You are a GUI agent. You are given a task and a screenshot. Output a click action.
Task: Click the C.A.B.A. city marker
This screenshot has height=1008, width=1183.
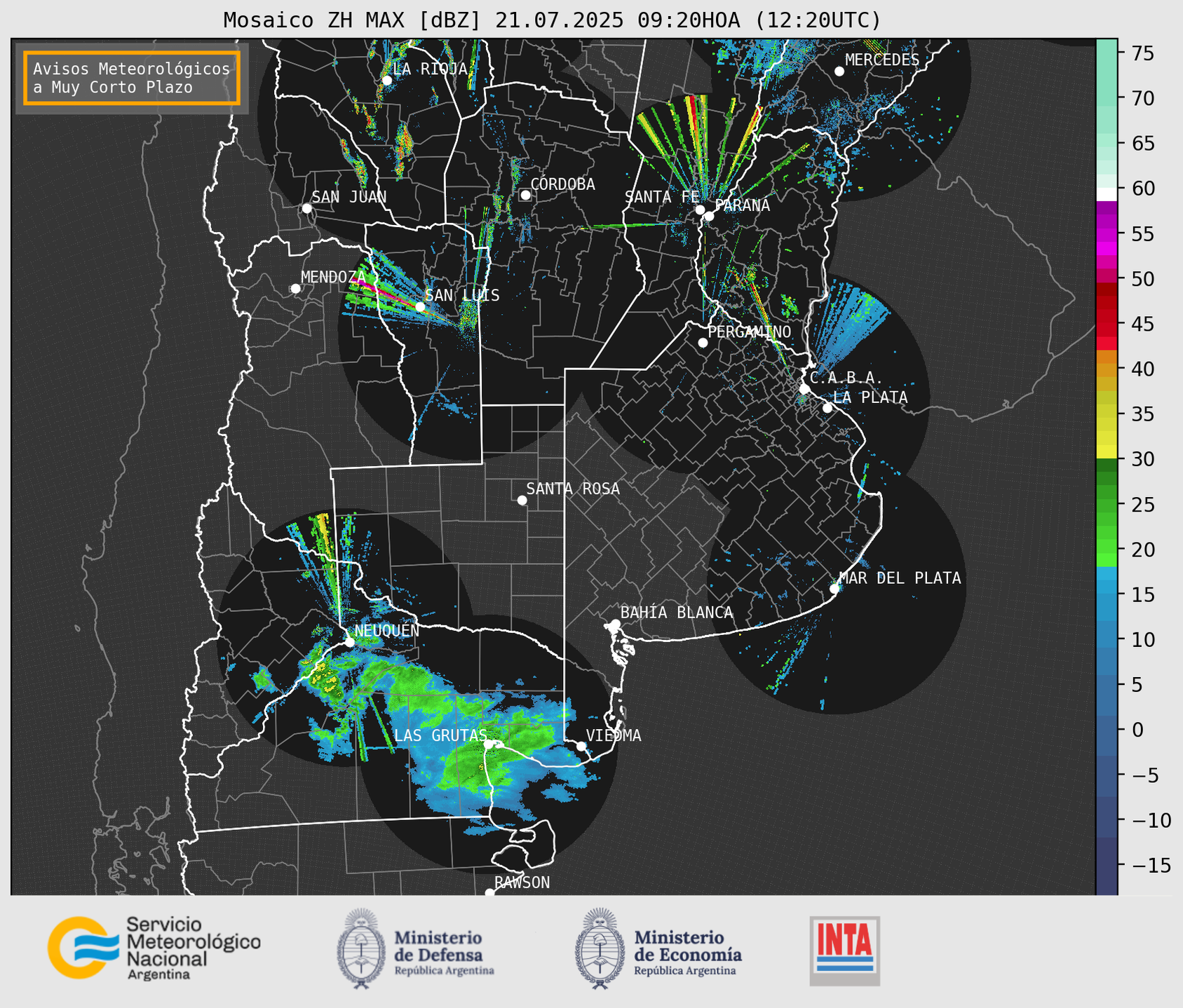tap(804, 389)
